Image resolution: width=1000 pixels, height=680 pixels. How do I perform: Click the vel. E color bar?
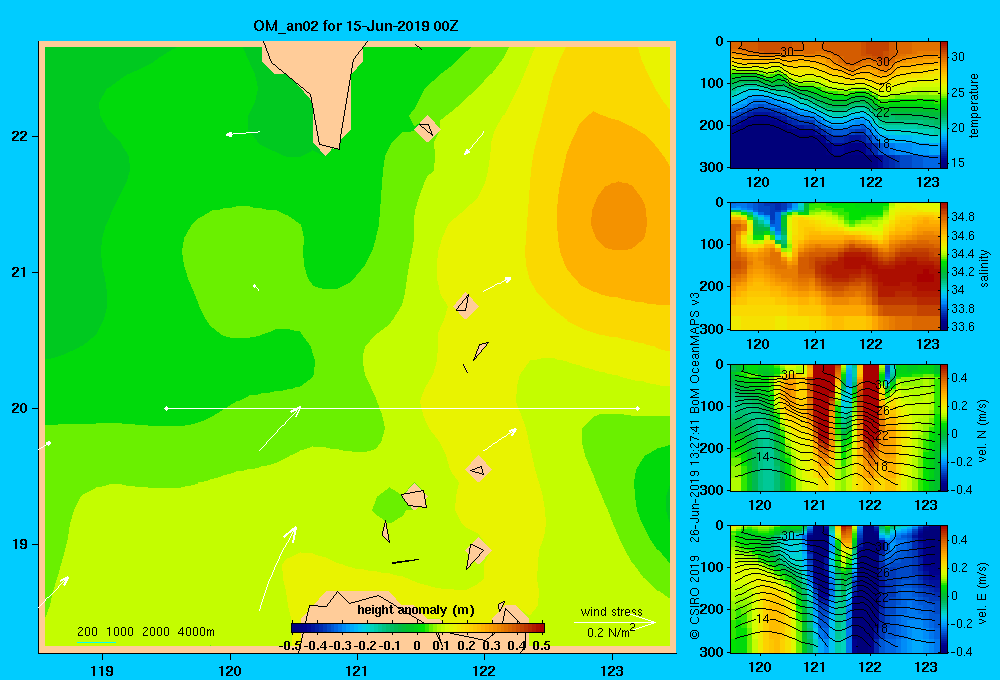(x=944, y=589)
